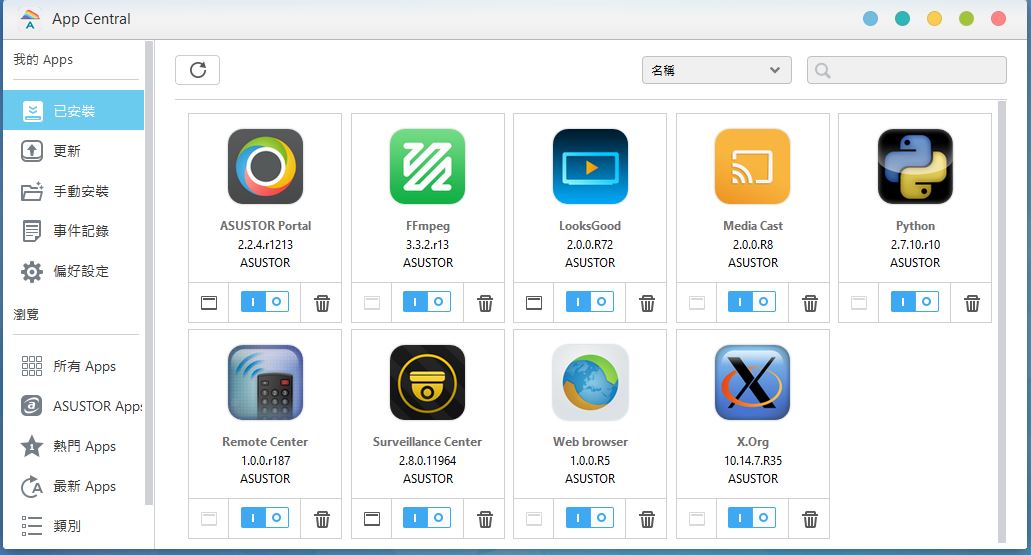Select the 已安裝 sidebar item
This screenshot has width=1031, height=555.
(74, 110)
